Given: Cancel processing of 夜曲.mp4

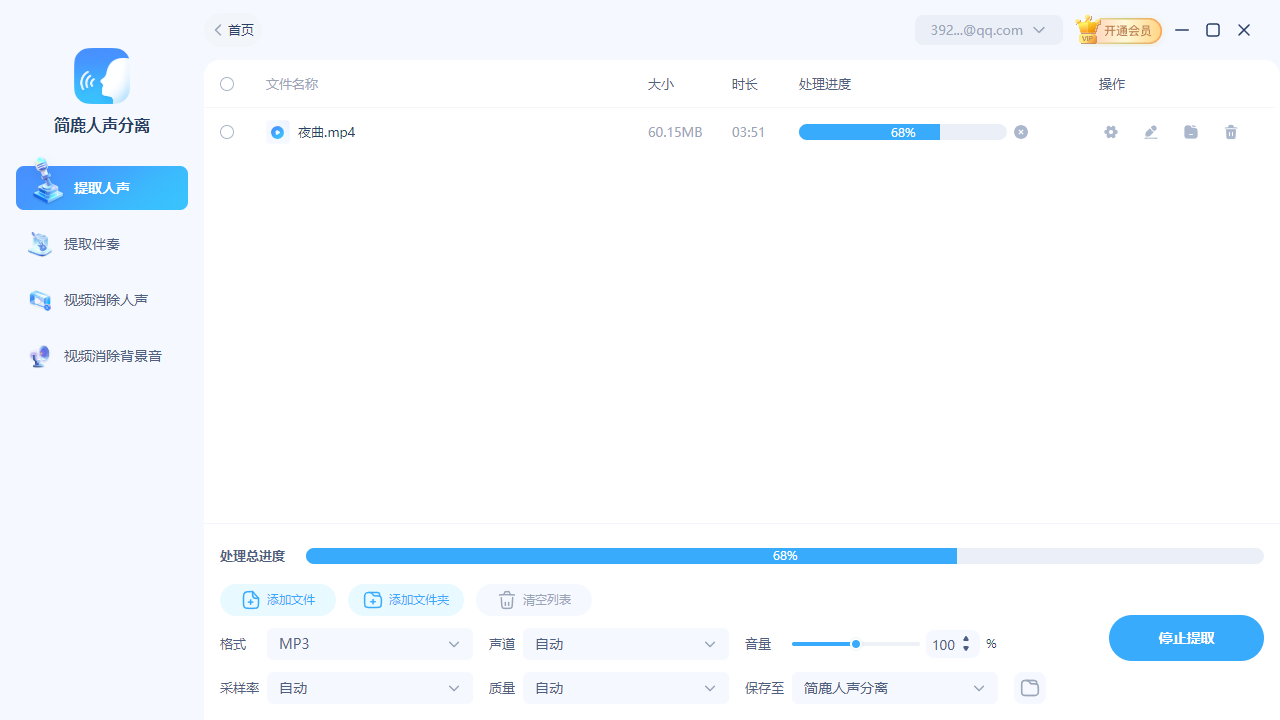Looking at the screenshot, I should 1020,132.
